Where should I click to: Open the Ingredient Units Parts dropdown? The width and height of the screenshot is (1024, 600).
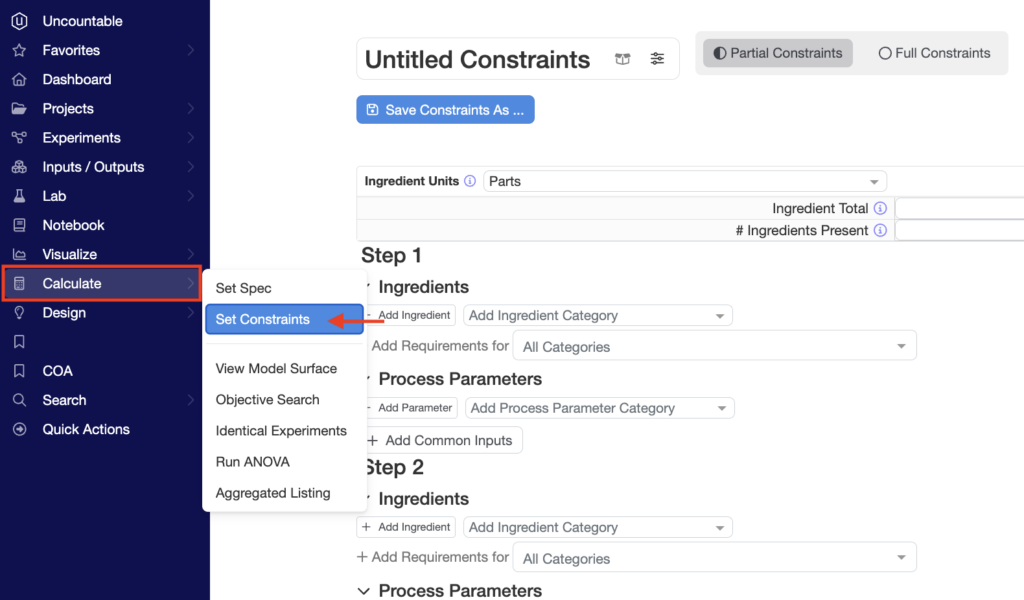click(x=684, y=182)
